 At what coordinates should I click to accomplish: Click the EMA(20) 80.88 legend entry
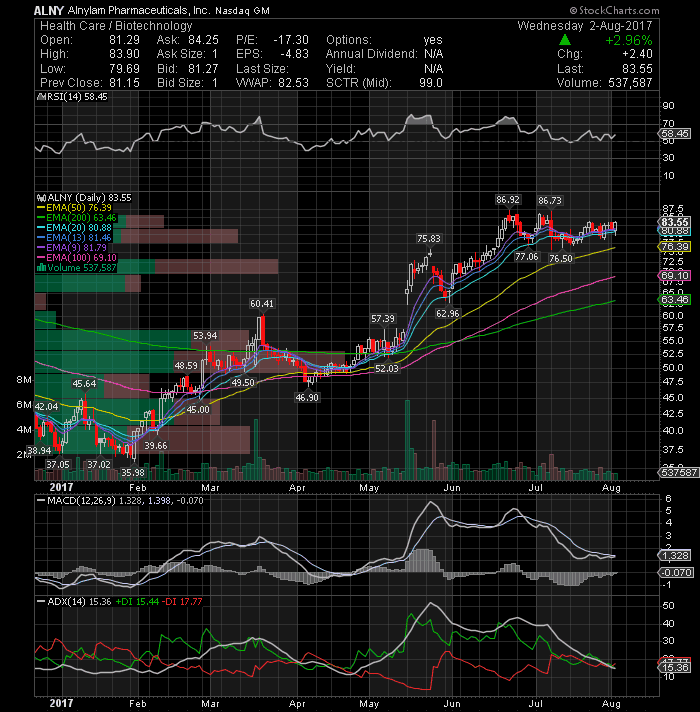point(74,227)
